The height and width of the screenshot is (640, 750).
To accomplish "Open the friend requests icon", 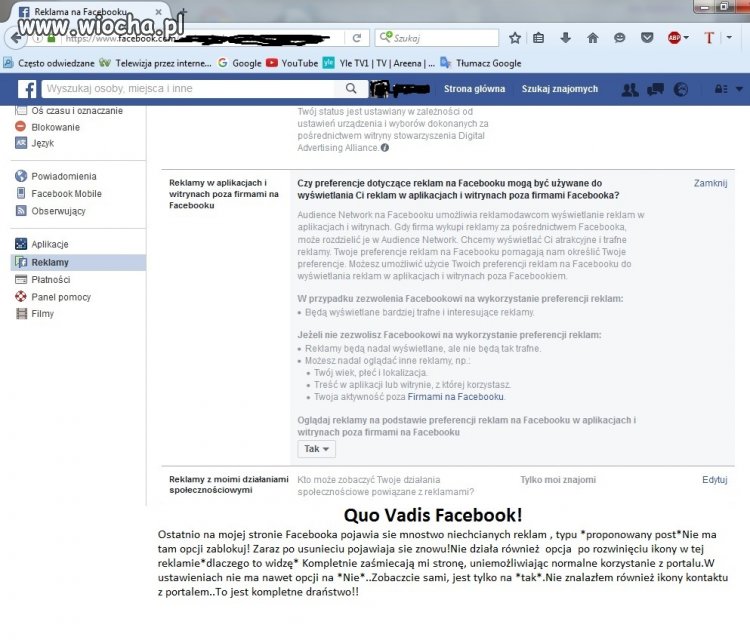I will pyautogui.click(x=629, y=89).
